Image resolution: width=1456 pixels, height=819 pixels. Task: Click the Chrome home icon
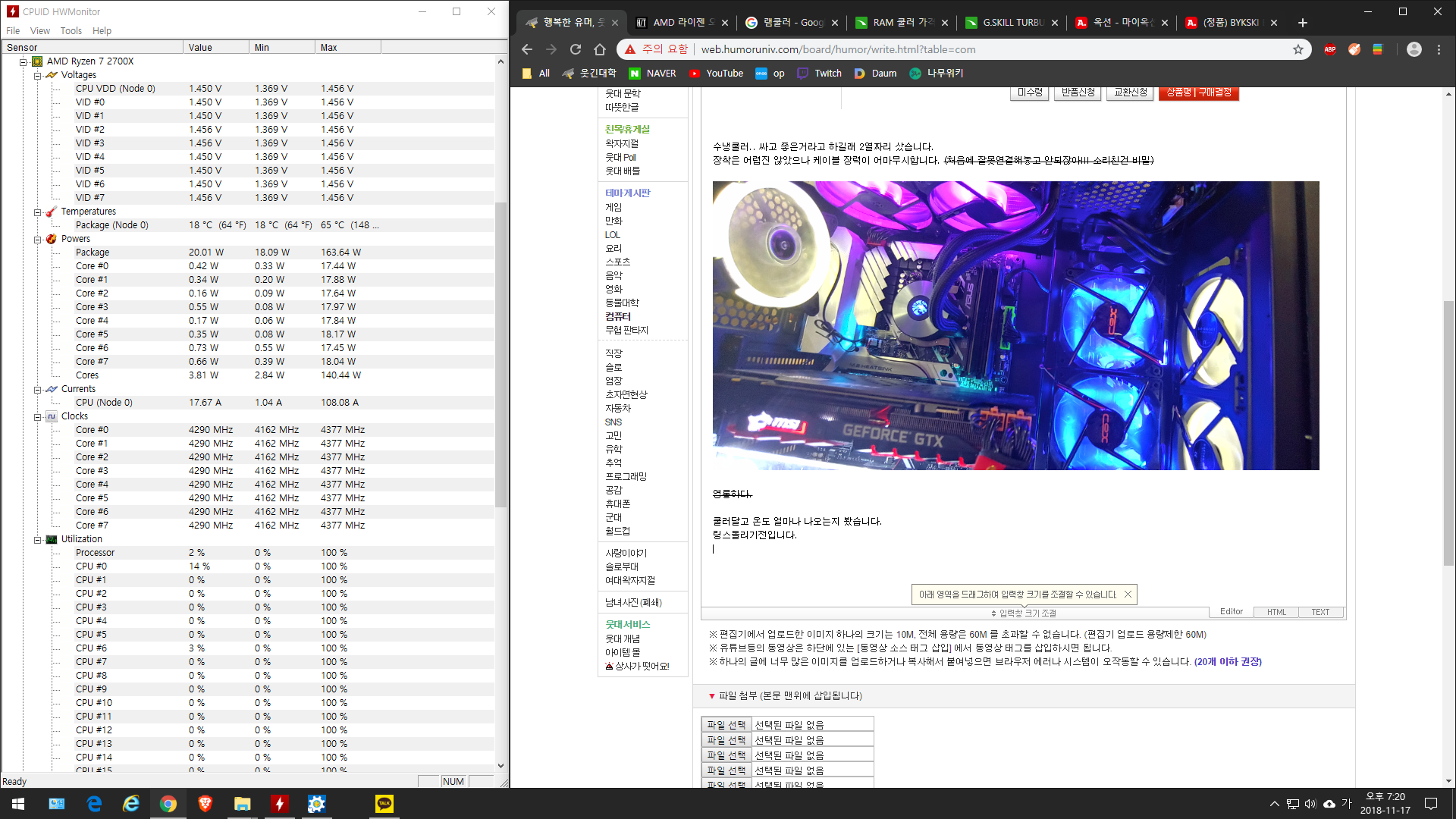click(x=600, y=49)
